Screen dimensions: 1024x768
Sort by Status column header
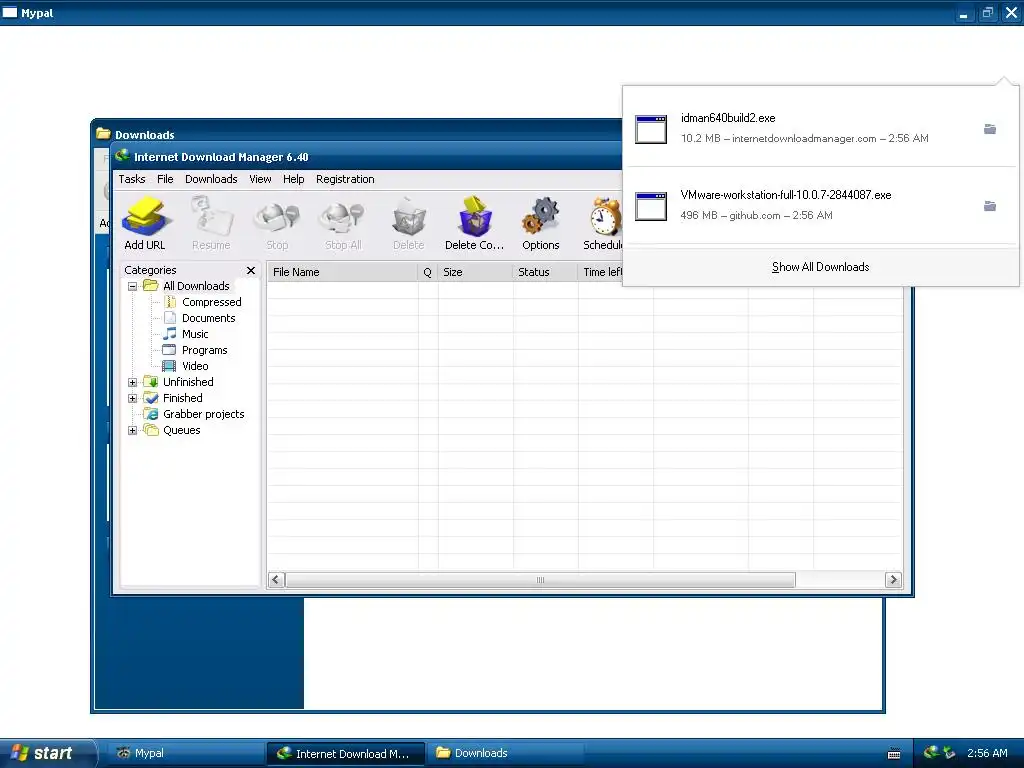[x=545, y=272]
